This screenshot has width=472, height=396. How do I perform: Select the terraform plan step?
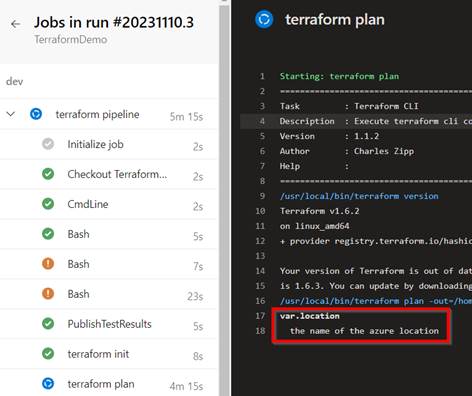tap(108, 384)
